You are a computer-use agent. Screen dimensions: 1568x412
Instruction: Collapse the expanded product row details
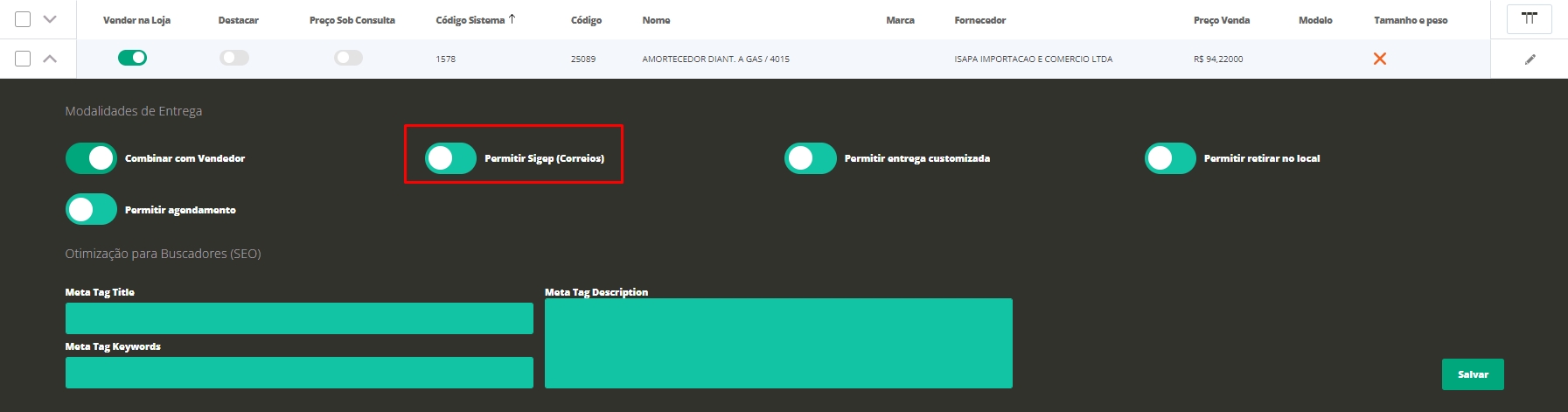point(50,59)
